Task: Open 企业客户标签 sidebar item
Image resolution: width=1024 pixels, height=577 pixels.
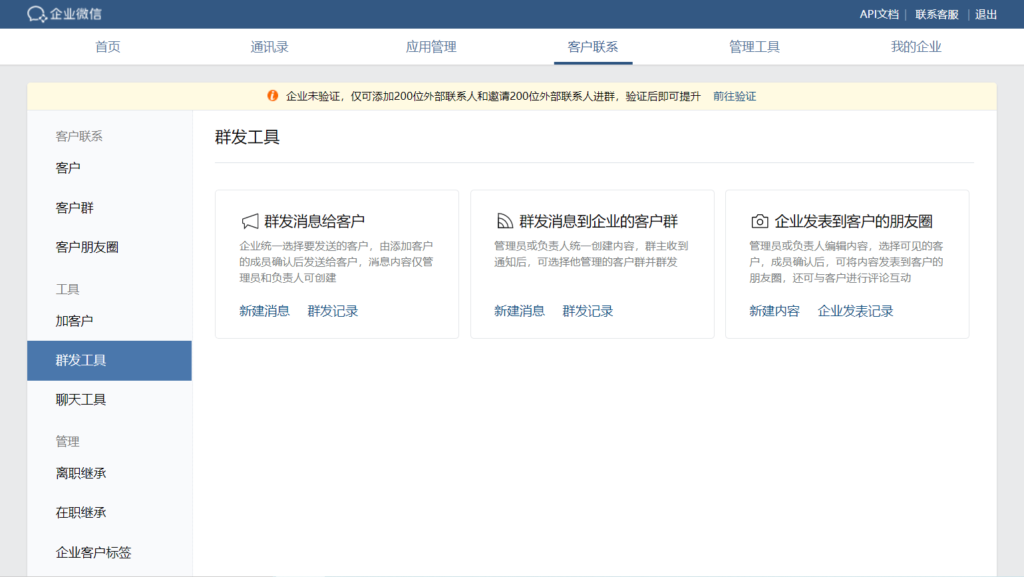Action: point(109,552)
